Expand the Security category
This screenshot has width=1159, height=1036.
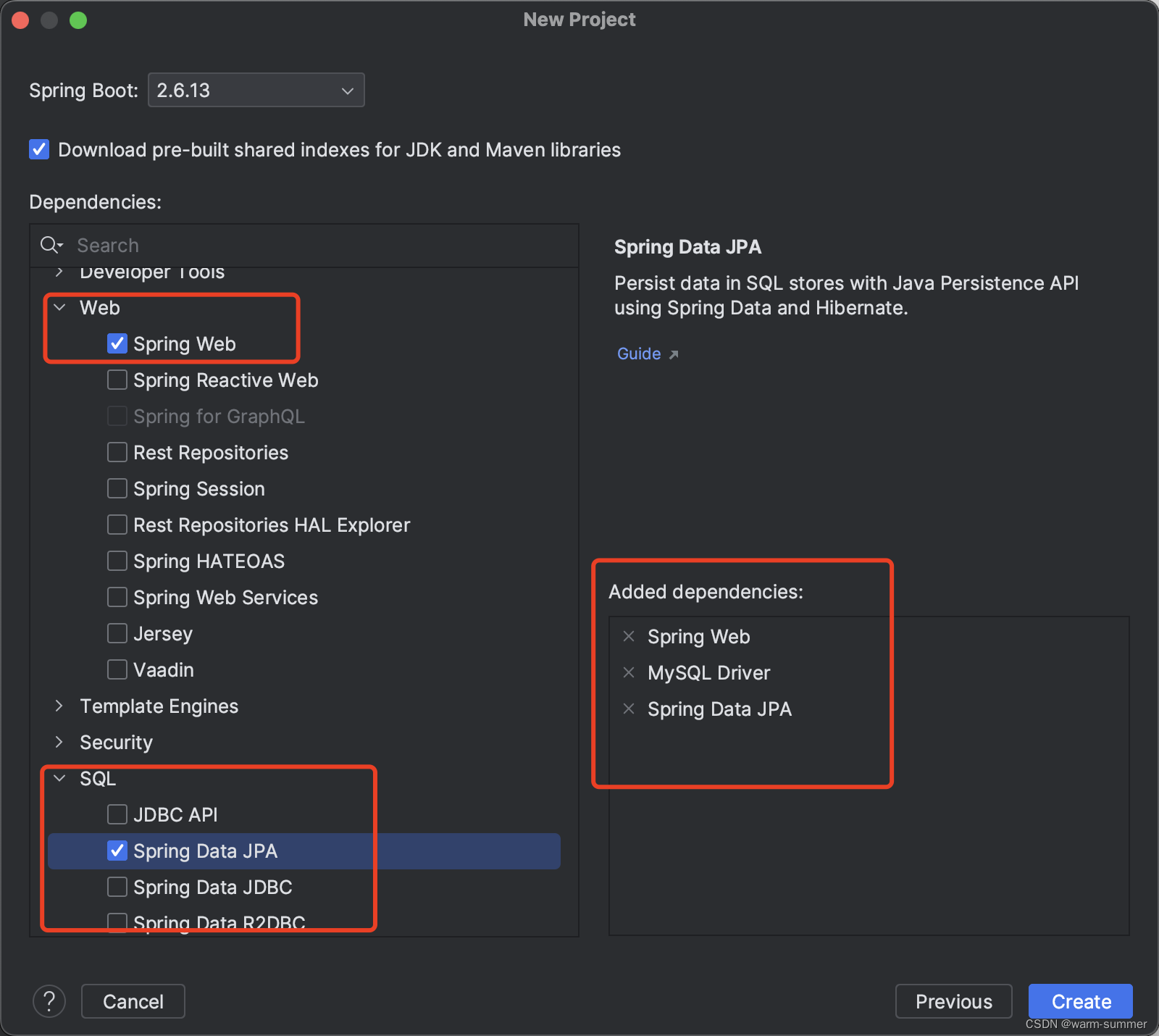click(x=60, y=742)
